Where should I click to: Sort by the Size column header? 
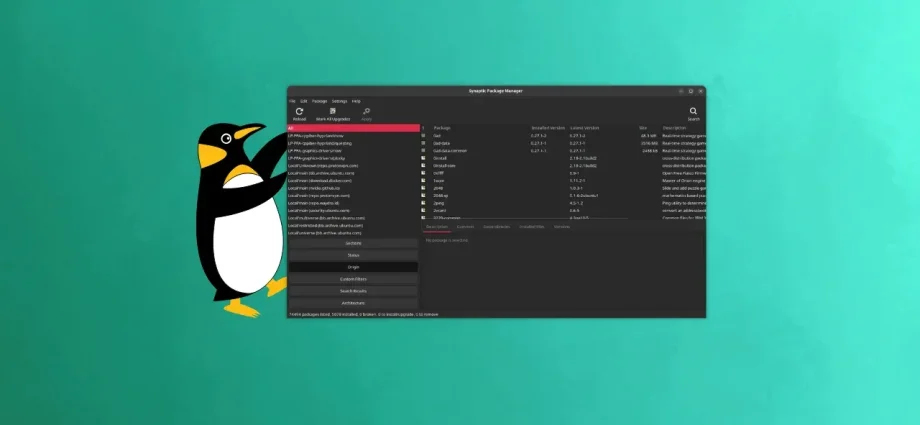643,128
